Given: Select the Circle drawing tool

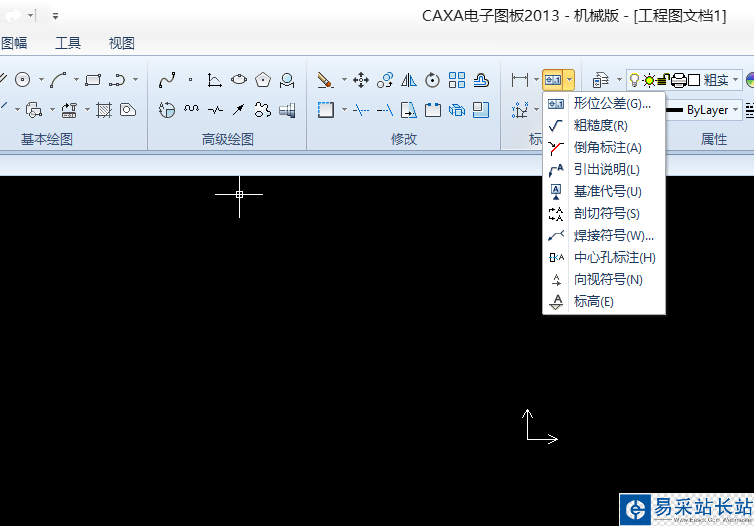Looking at the screenshot, I should (x=23, y=80).
